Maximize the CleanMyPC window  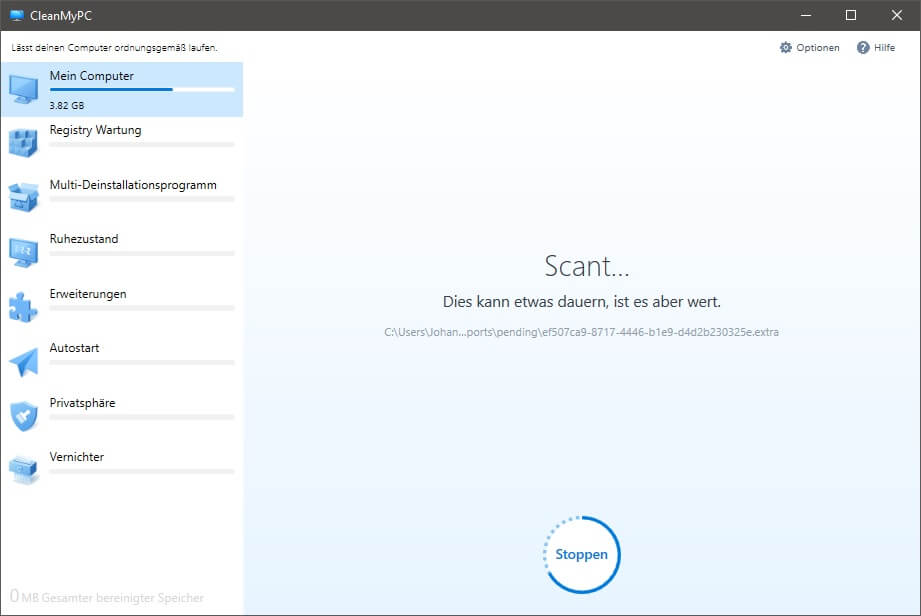click(851, 15)
